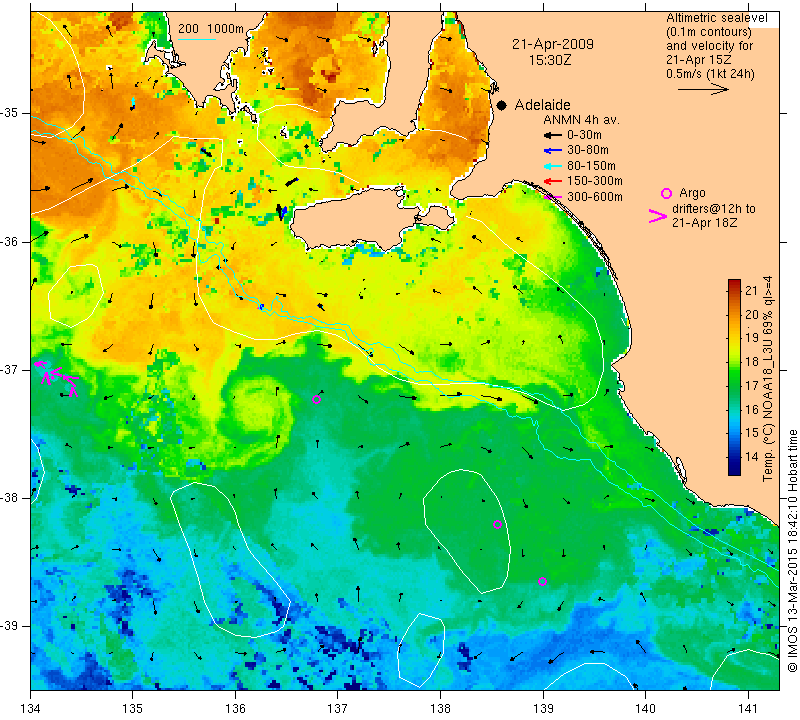800x720 pixels.
Task: Click the 'Altimetric sealevel' heading text
Action: (x=716, y=18)
